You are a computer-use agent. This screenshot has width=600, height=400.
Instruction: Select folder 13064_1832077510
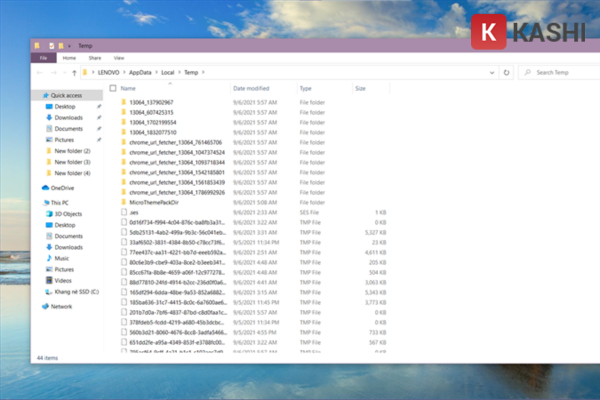click(x=153, y=132)
